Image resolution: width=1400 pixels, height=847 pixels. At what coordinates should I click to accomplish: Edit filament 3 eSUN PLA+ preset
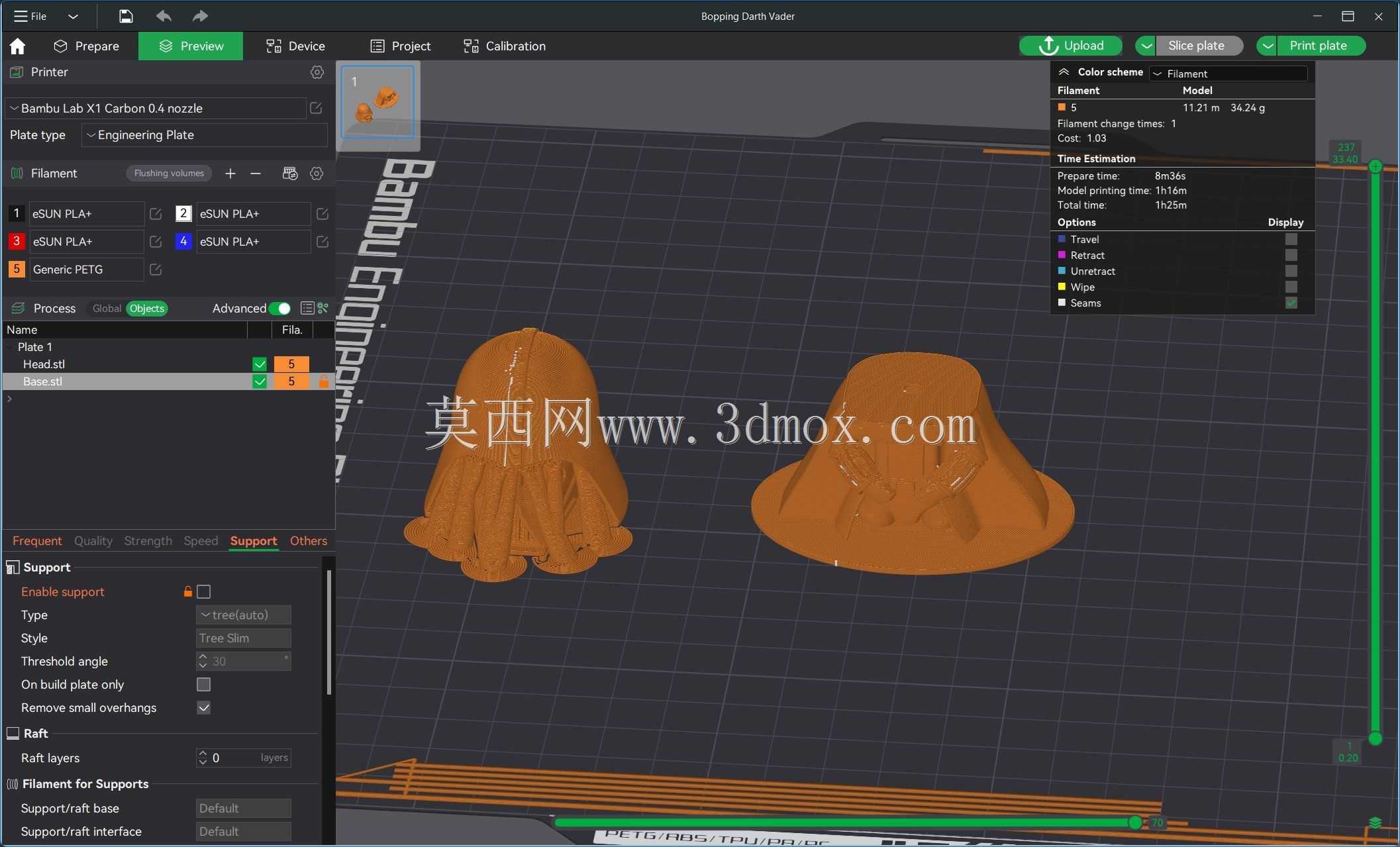(x=156, y=242)
